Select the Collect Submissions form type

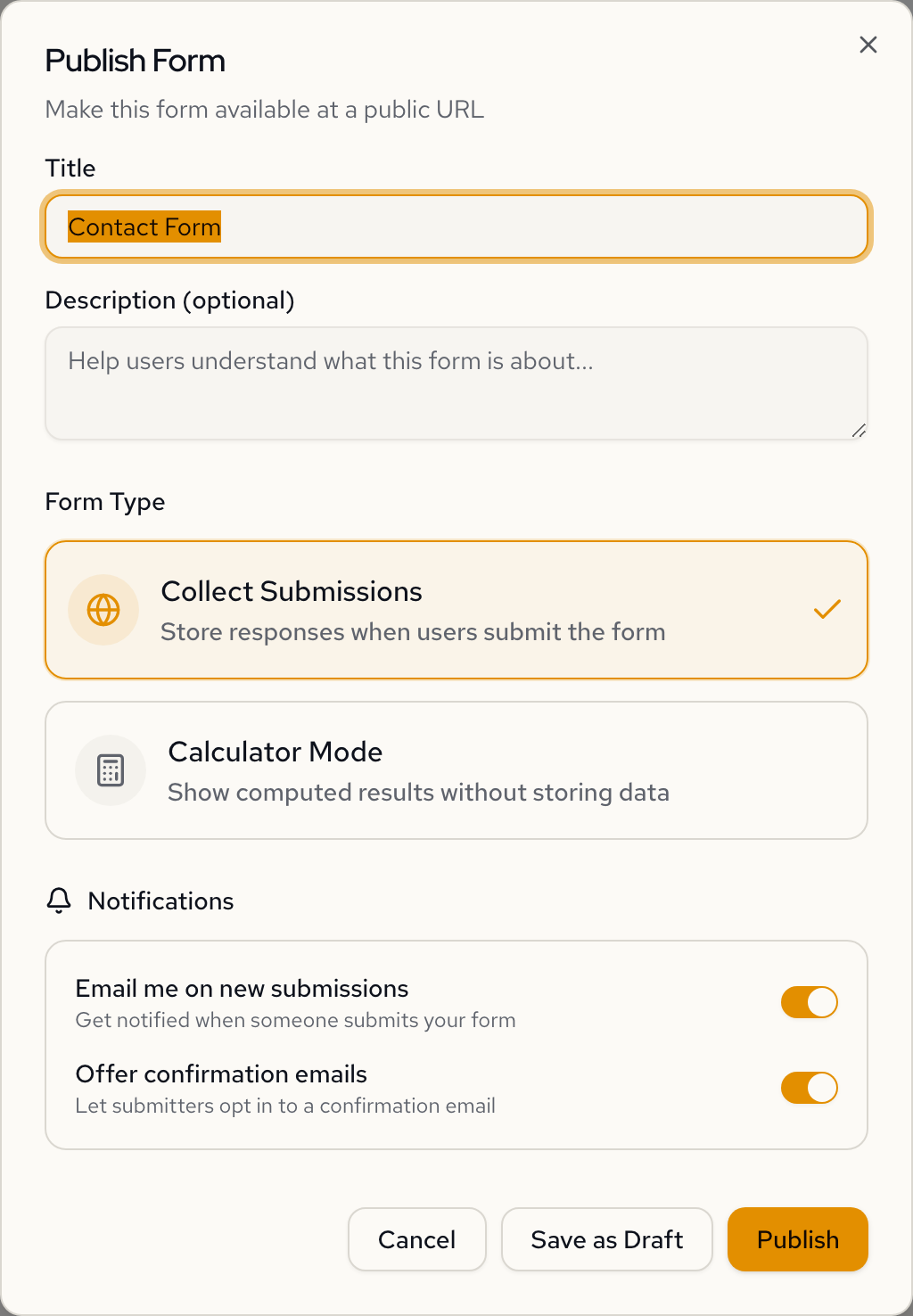[x=456, y=610]
